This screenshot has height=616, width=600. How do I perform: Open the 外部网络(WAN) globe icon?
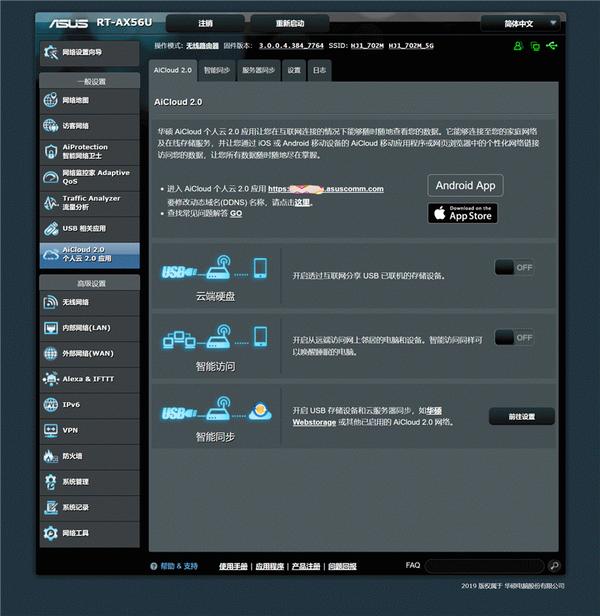click(51, 353)
